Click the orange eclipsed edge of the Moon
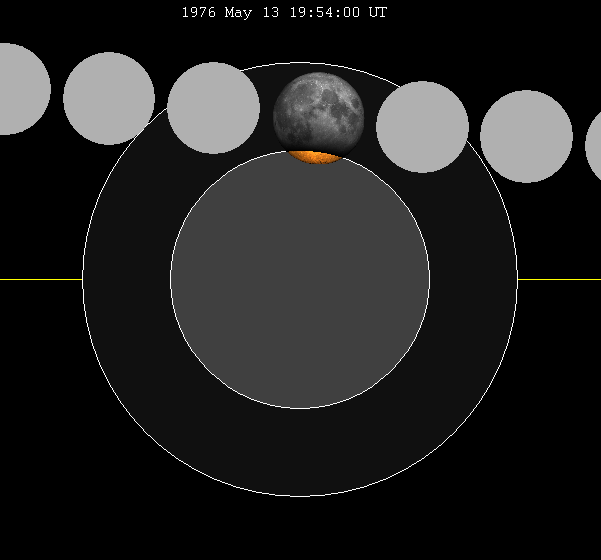 (315, 157)
